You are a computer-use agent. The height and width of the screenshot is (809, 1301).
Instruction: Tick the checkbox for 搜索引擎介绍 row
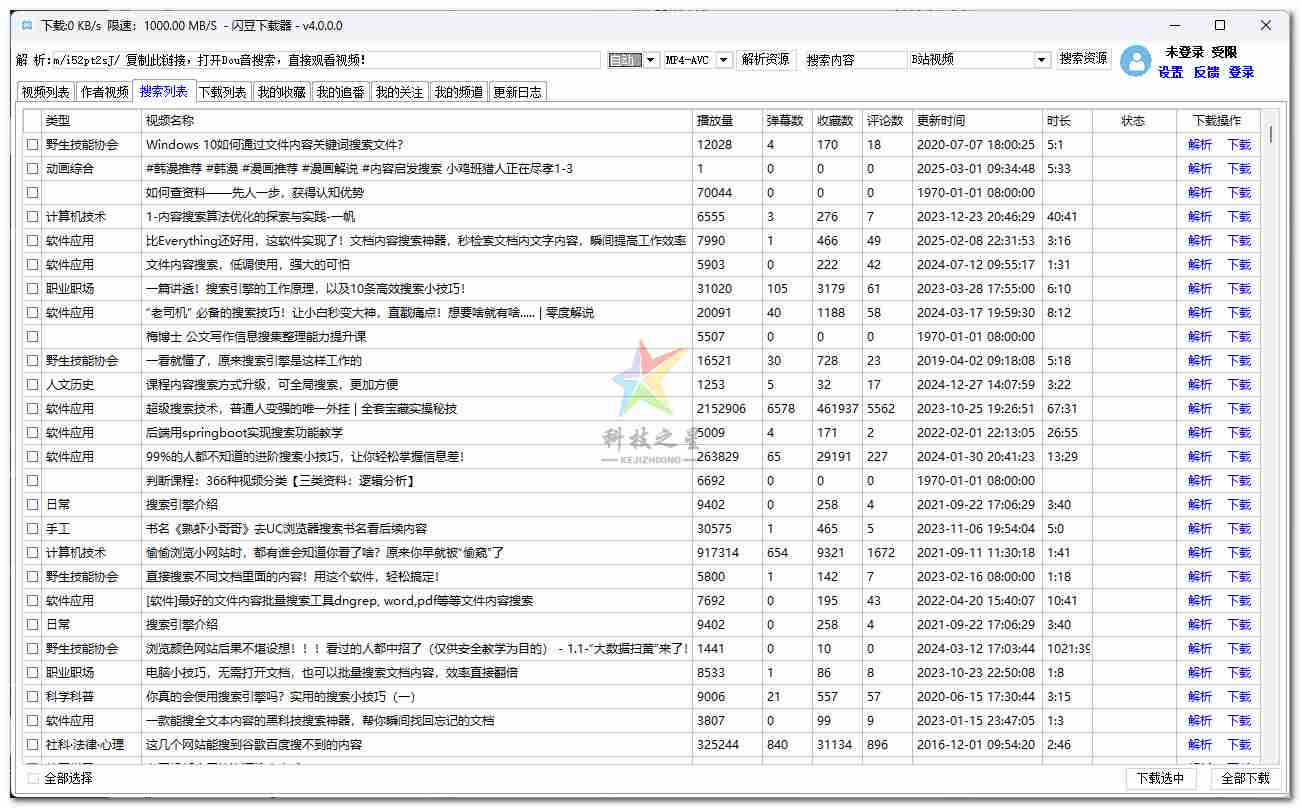pyautogui.click(x=33, y=504)
